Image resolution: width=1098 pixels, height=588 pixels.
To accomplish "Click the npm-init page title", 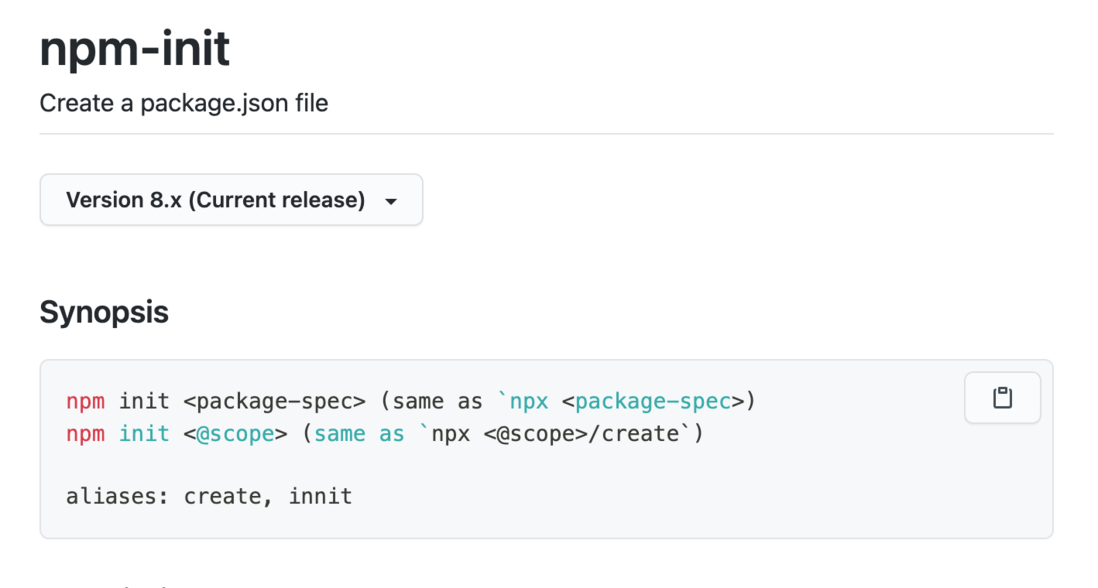I will (x=134, y=48).
